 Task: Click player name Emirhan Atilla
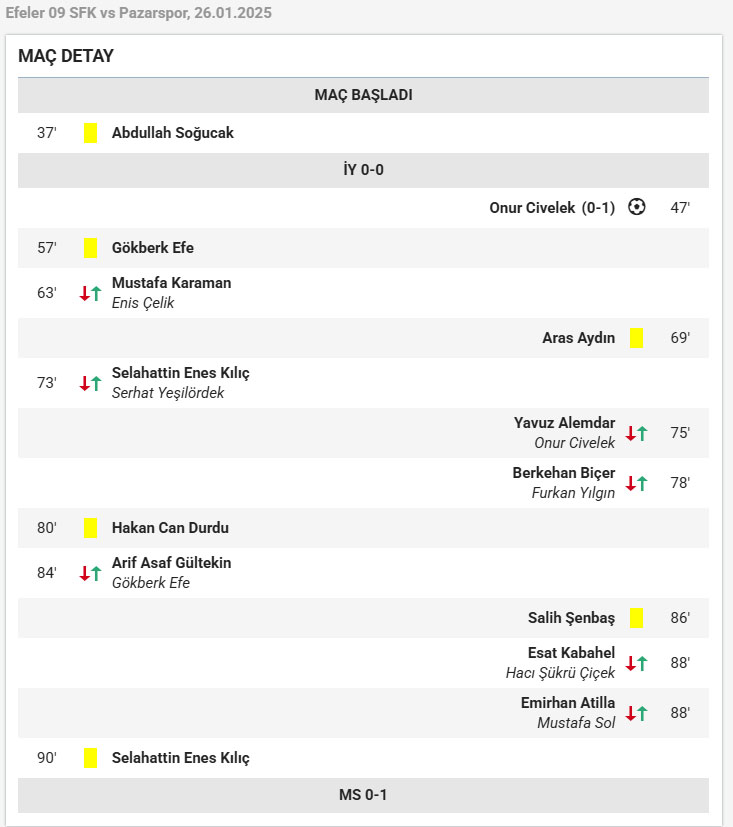pos(568,703)
